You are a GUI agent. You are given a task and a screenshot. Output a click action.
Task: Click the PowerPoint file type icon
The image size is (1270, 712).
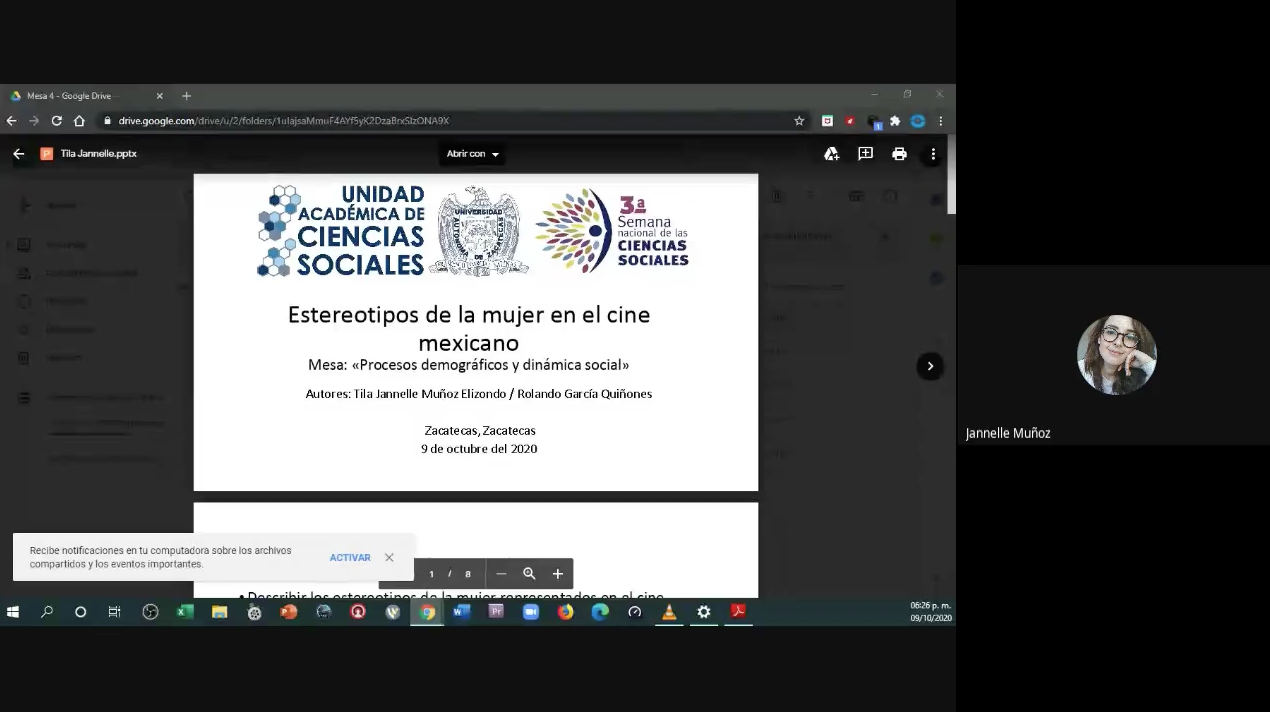pyautogui.click(x=46, y=154)
